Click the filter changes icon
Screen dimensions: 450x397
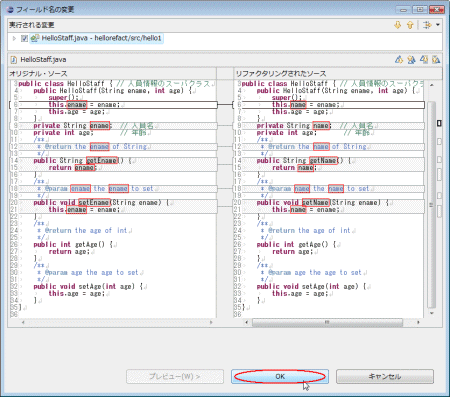coord(427,25)
